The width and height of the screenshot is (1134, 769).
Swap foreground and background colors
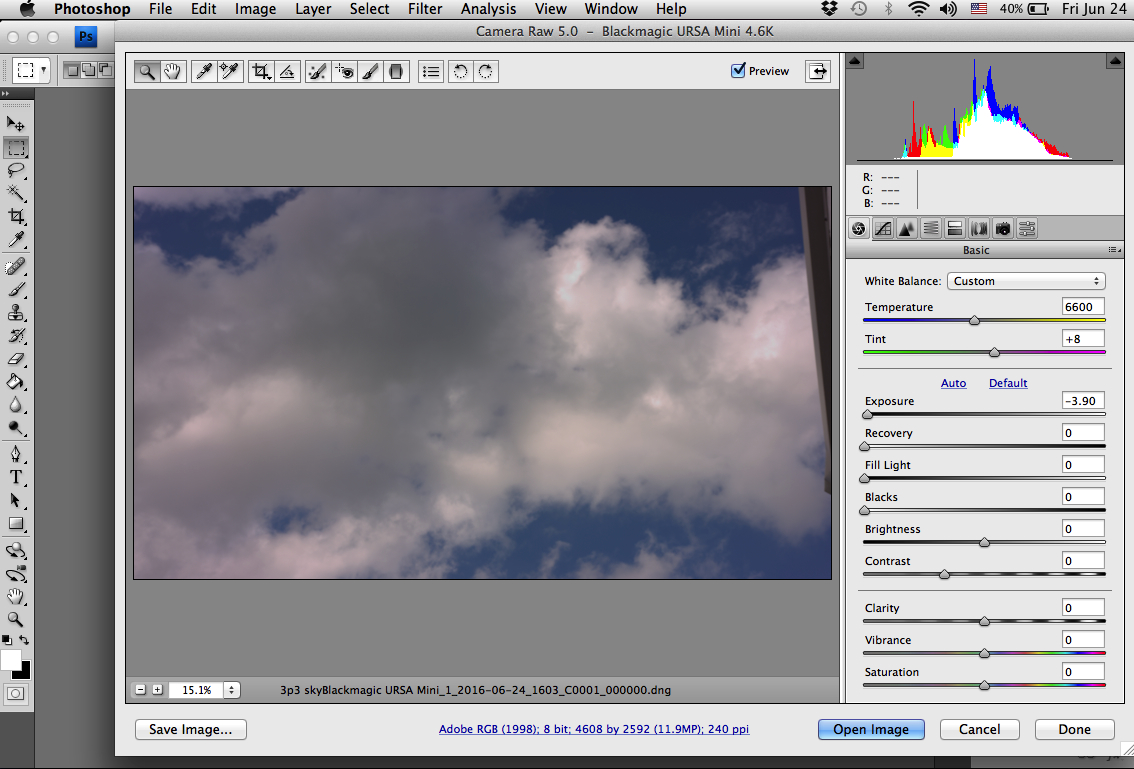25,640
